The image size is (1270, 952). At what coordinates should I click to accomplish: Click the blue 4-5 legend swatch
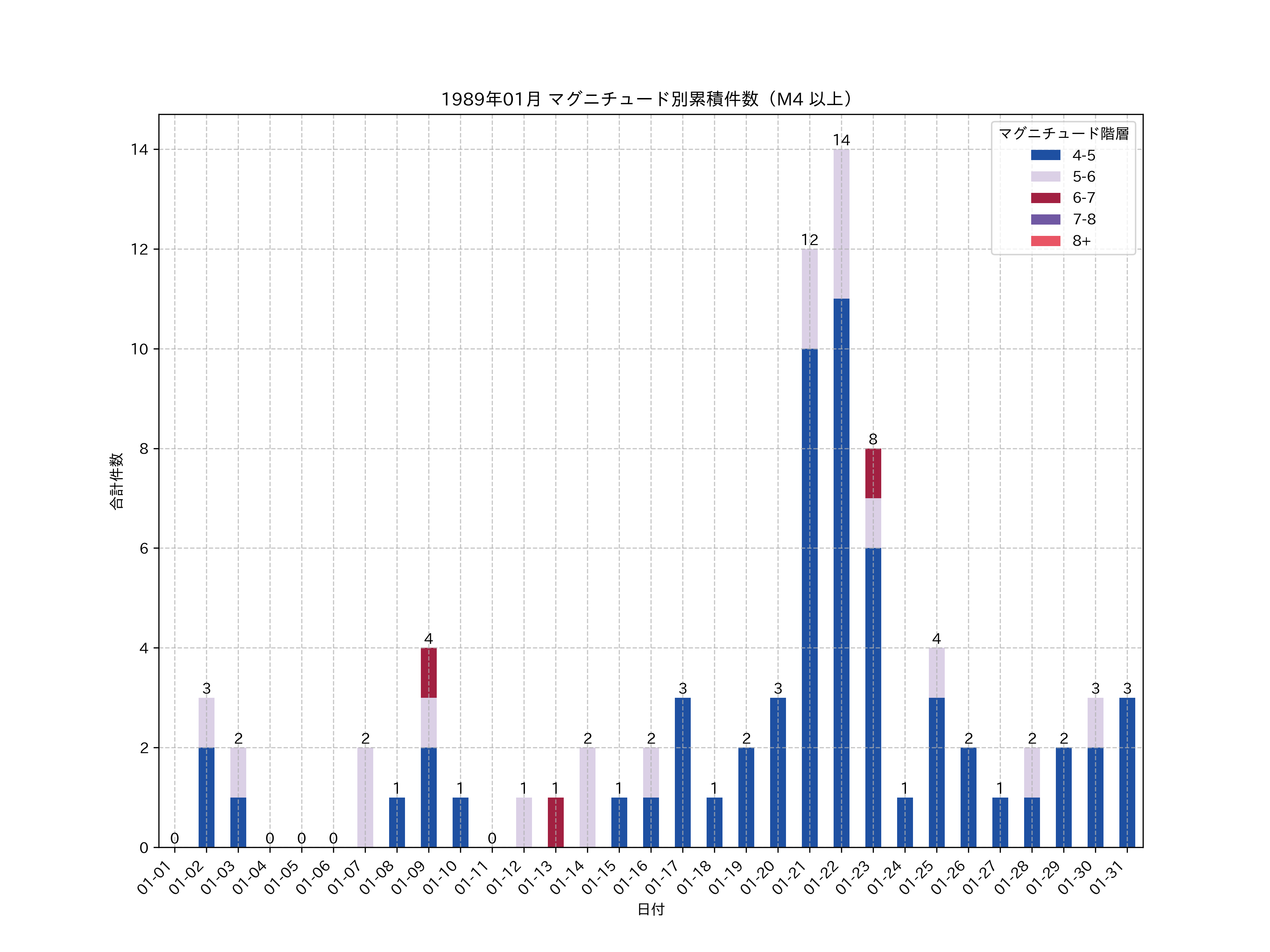tap(1045, 155)
